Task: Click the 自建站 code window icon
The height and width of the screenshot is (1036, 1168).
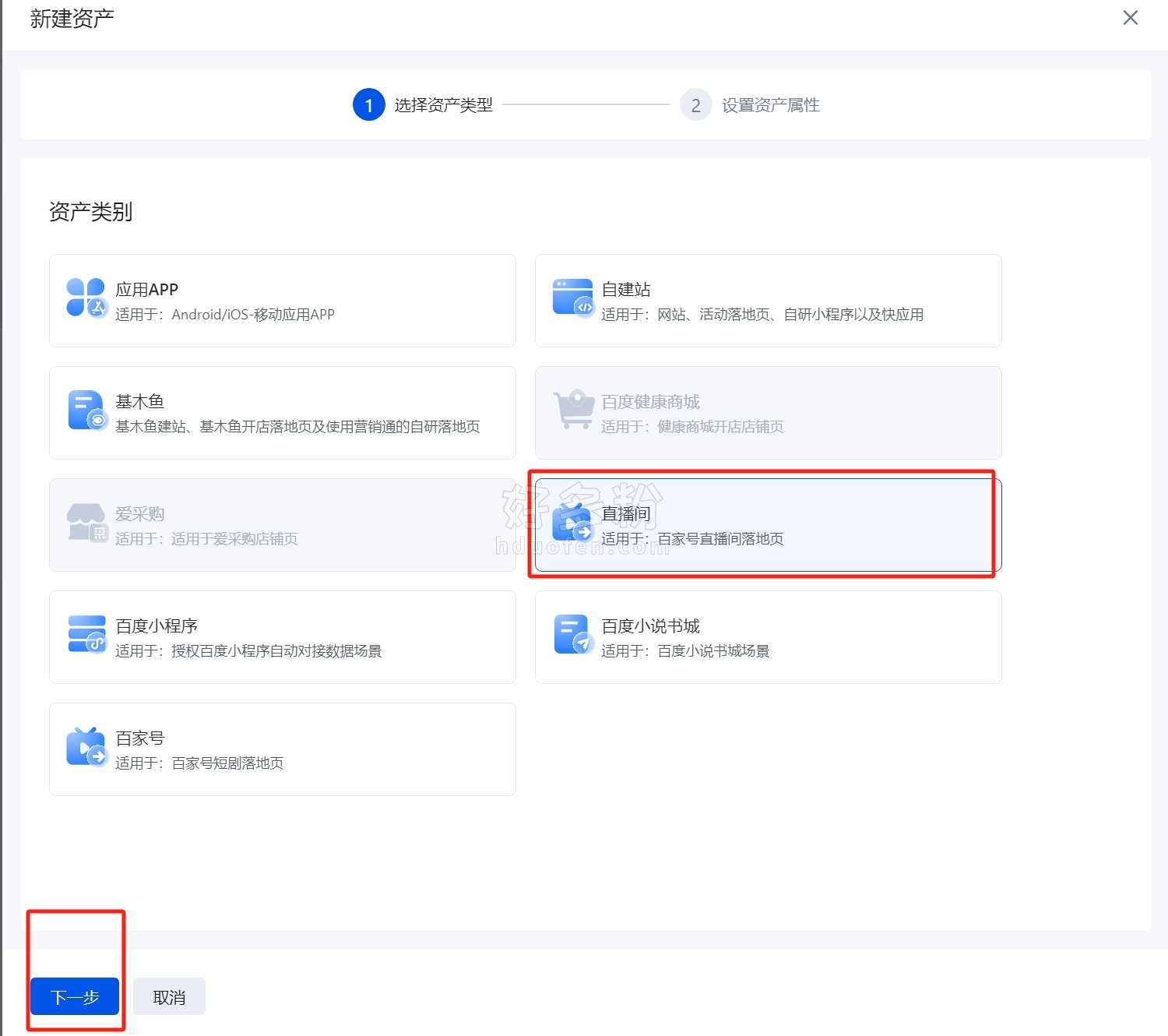Action: click(x=573, y=298)
